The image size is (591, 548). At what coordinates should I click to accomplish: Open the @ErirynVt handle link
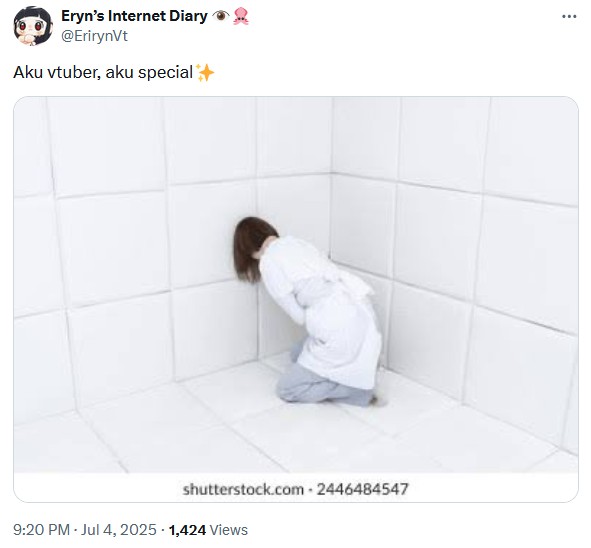point(94,36)
